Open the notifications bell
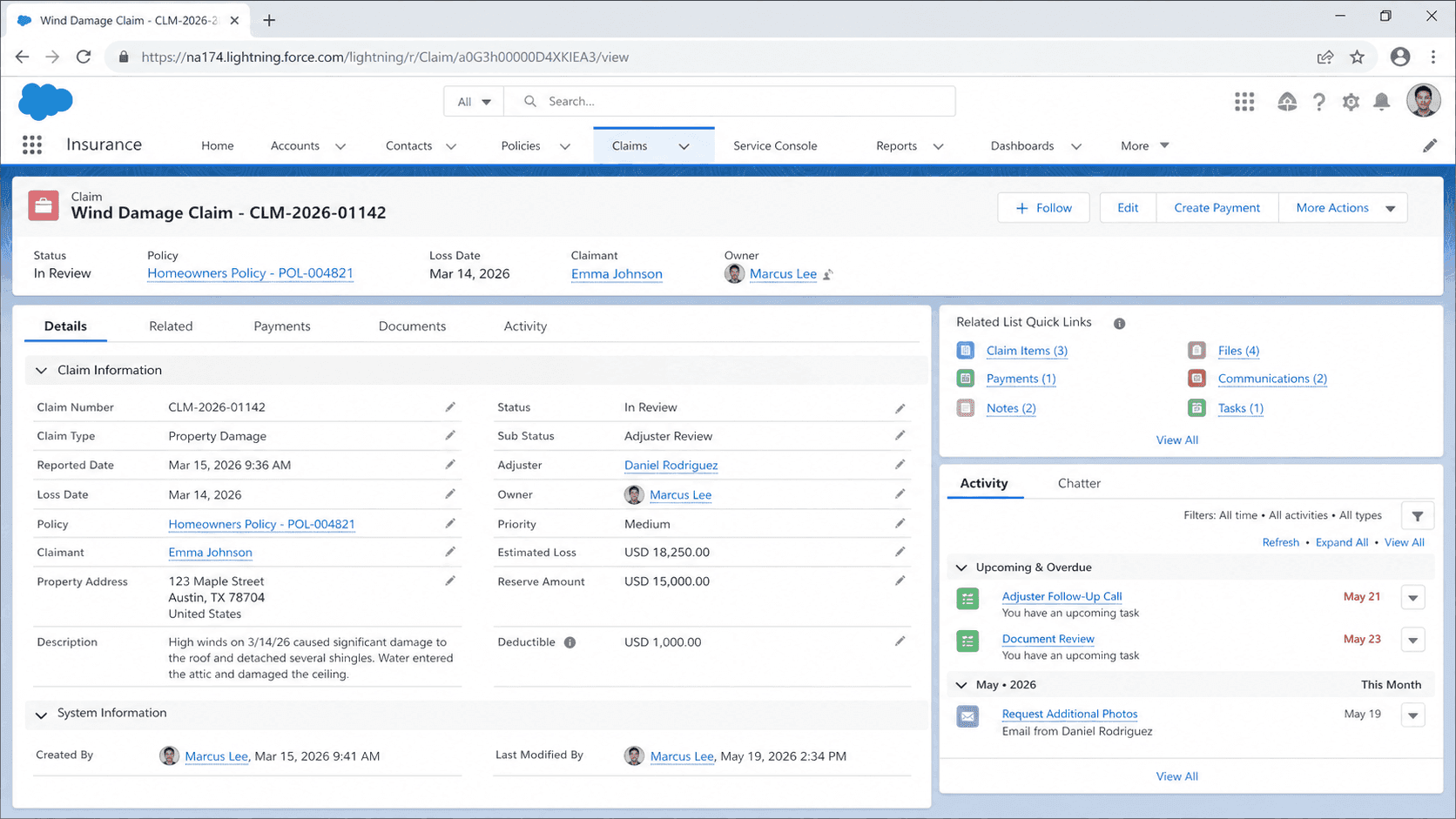The height and width of the screenshot is (819, 1456). coord(1382,102)
